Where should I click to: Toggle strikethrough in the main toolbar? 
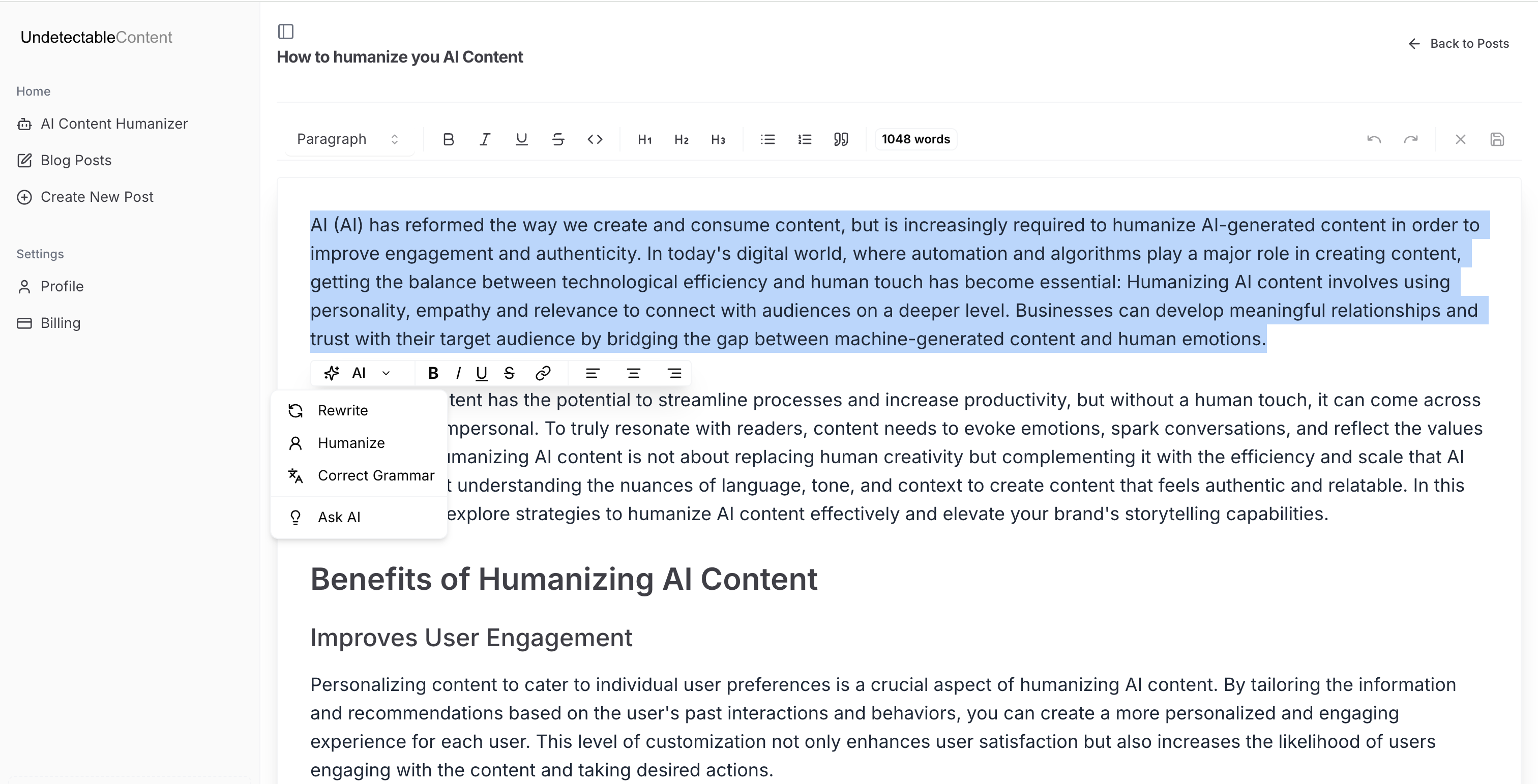point(557,139)
